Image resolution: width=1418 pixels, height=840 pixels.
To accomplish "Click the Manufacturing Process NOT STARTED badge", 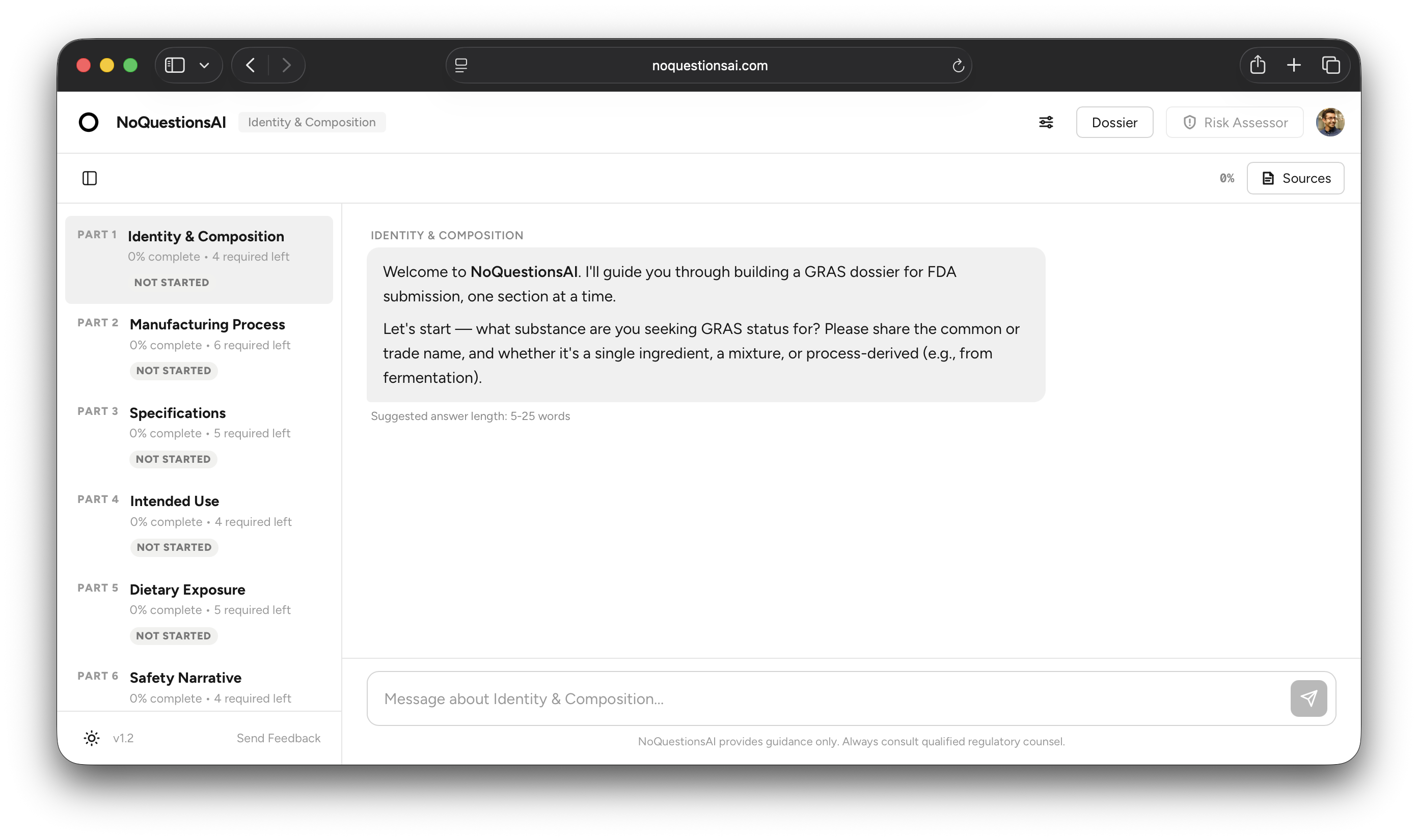I will [173, 370].
